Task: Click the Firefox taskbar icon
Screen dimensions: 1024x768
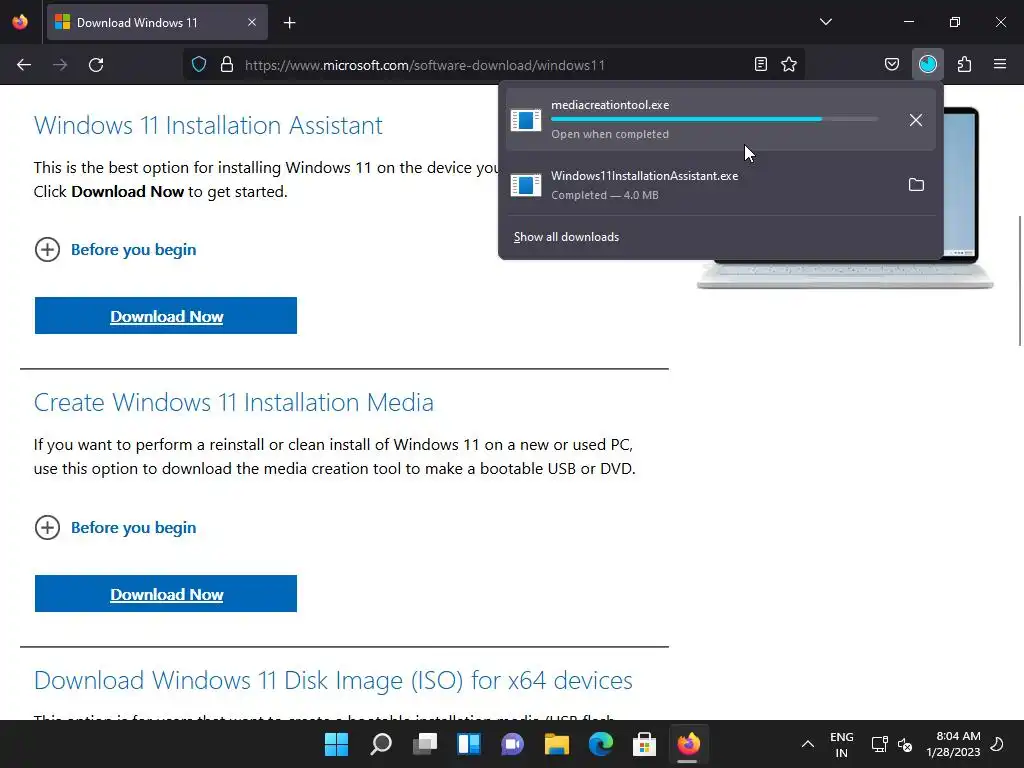Action: [x=688, y=744]
